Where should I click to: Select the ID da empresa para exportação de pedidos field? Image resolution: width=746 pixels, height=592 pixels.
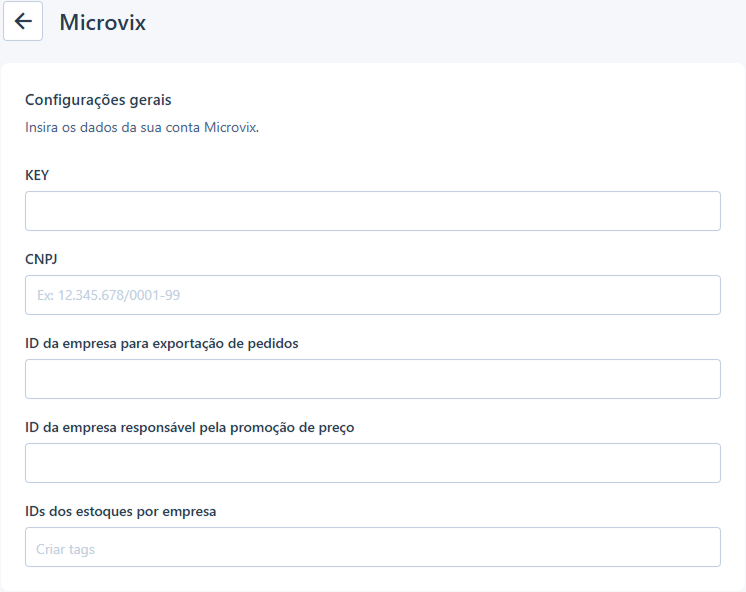(x=373, y=379)
